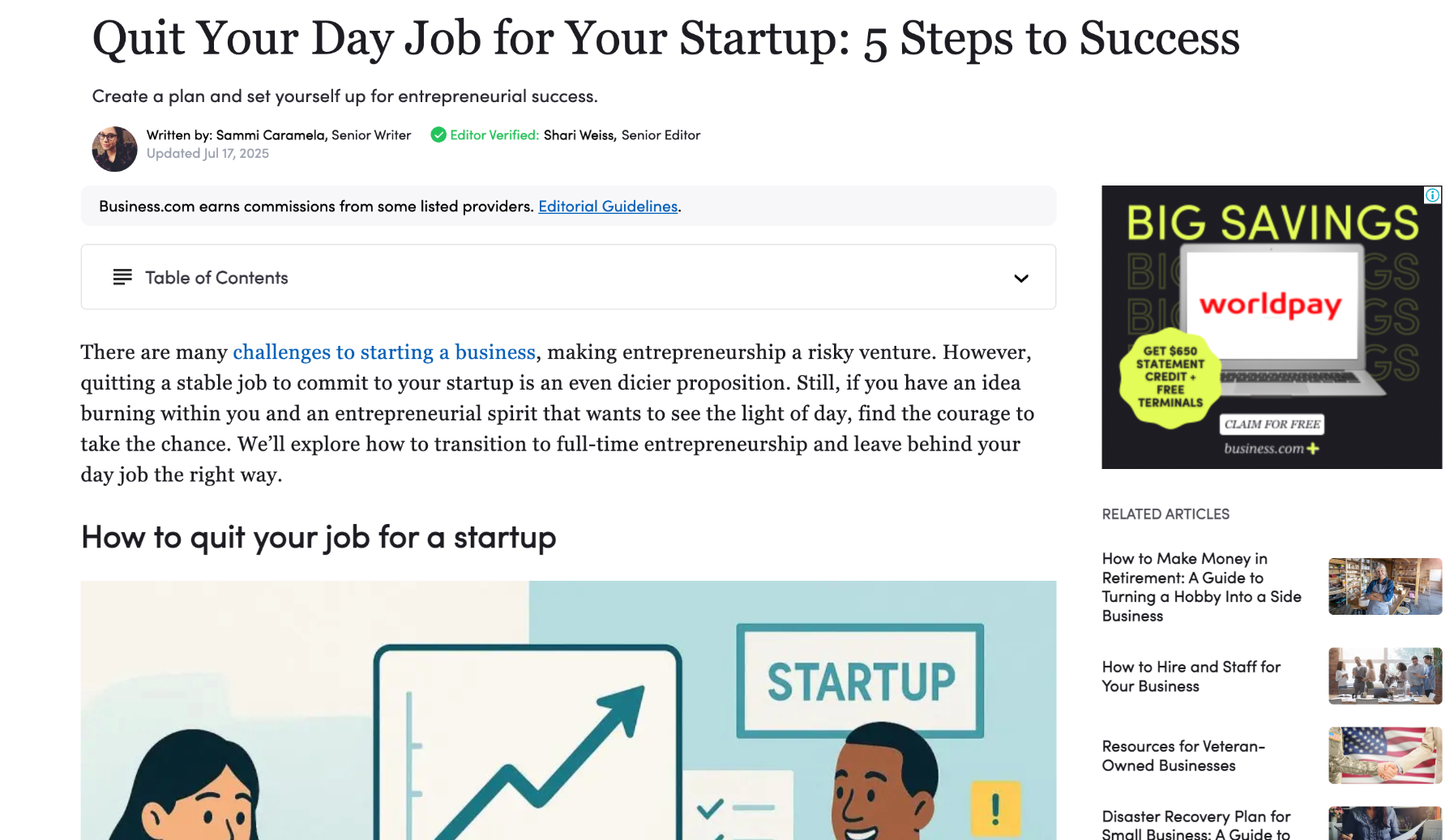Click the ad info icon
This screenshot has width=1454, height=840.
1432,195
